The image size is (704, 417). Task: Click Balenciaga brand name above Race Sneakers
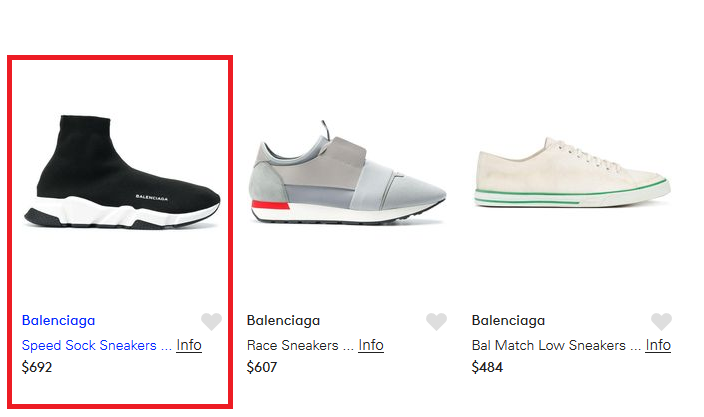283,320
